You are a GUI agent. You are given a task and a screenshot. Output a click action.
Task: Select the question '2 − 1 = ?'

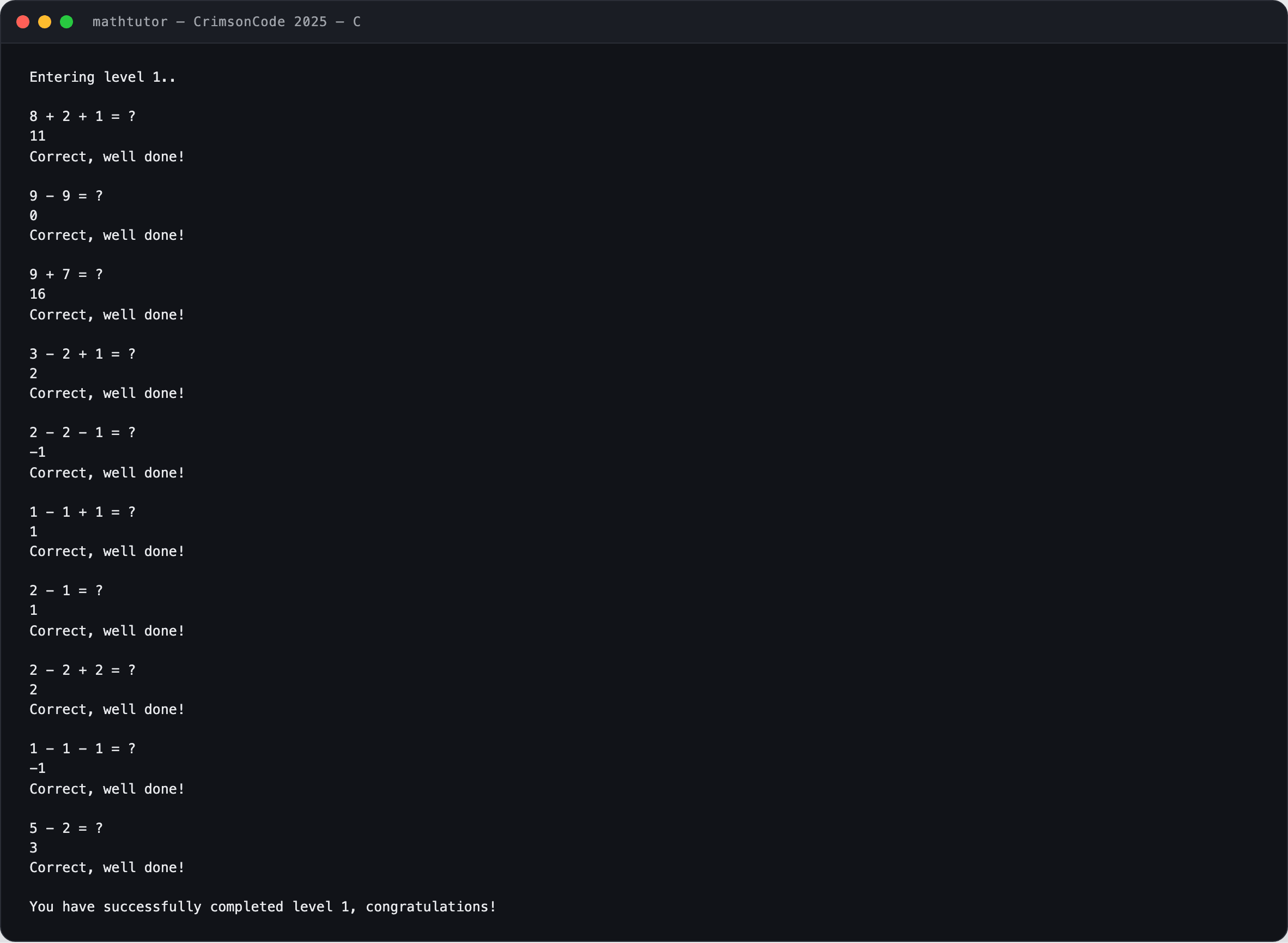click(x=66, y=591)
